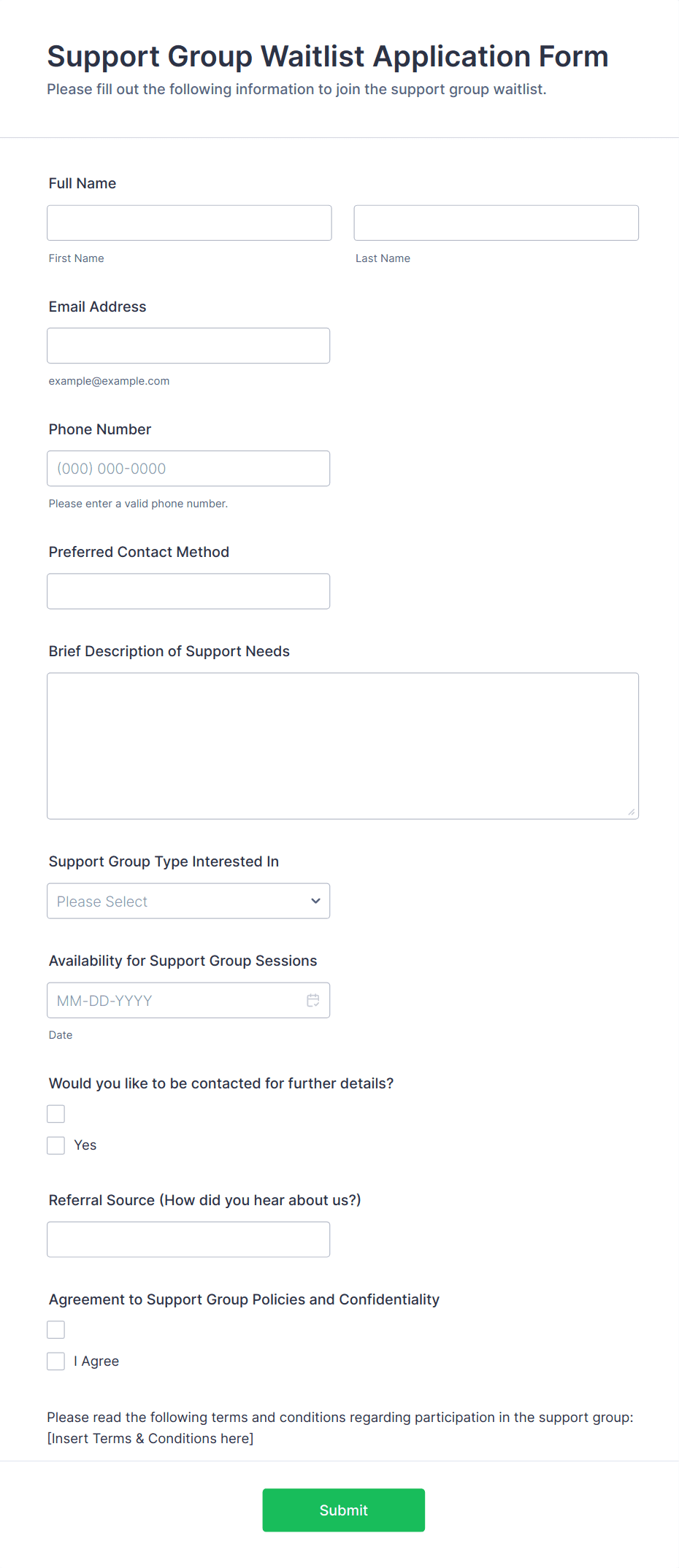This screenshot has height=1568, width=679.
Task: Focus the First Name input field
Action: (189, 223)
